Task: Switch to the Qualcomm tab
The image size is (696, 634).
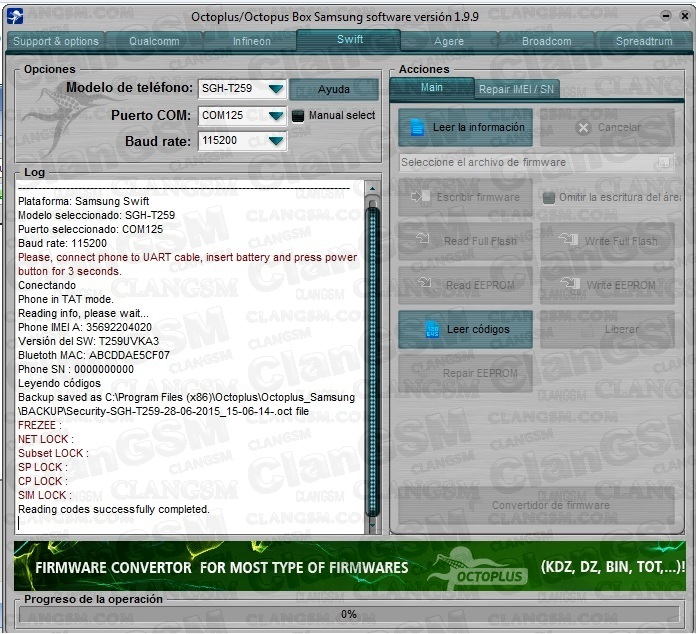Action: click(x=154, y=41)
